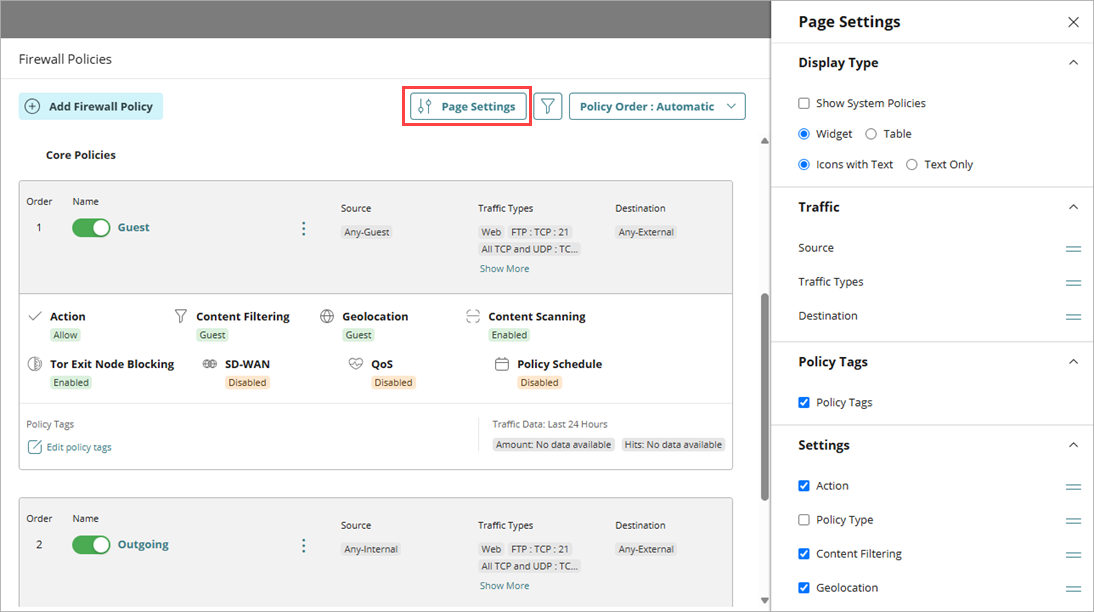The image size is (1094, 612).
Task: Click the Action checkmark icon
Action: coord(35,316)
